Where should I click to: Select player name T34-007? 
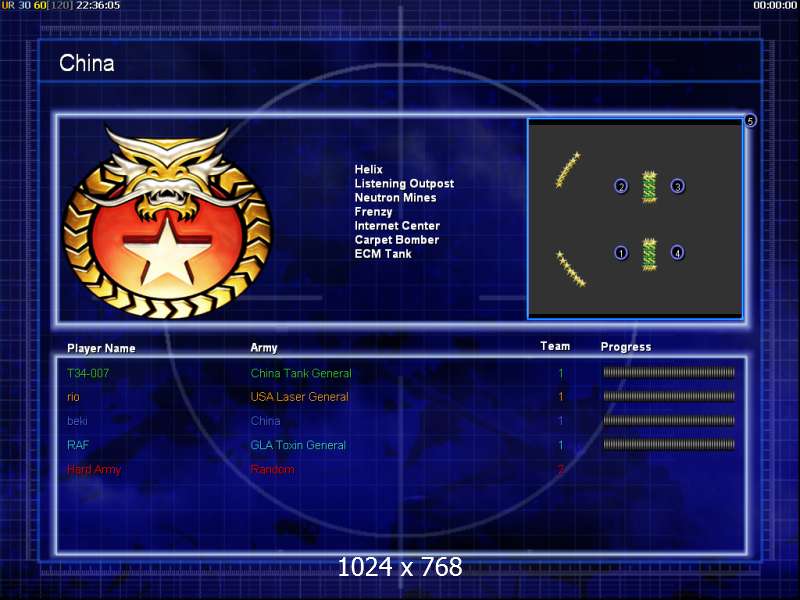coord(88,373)
